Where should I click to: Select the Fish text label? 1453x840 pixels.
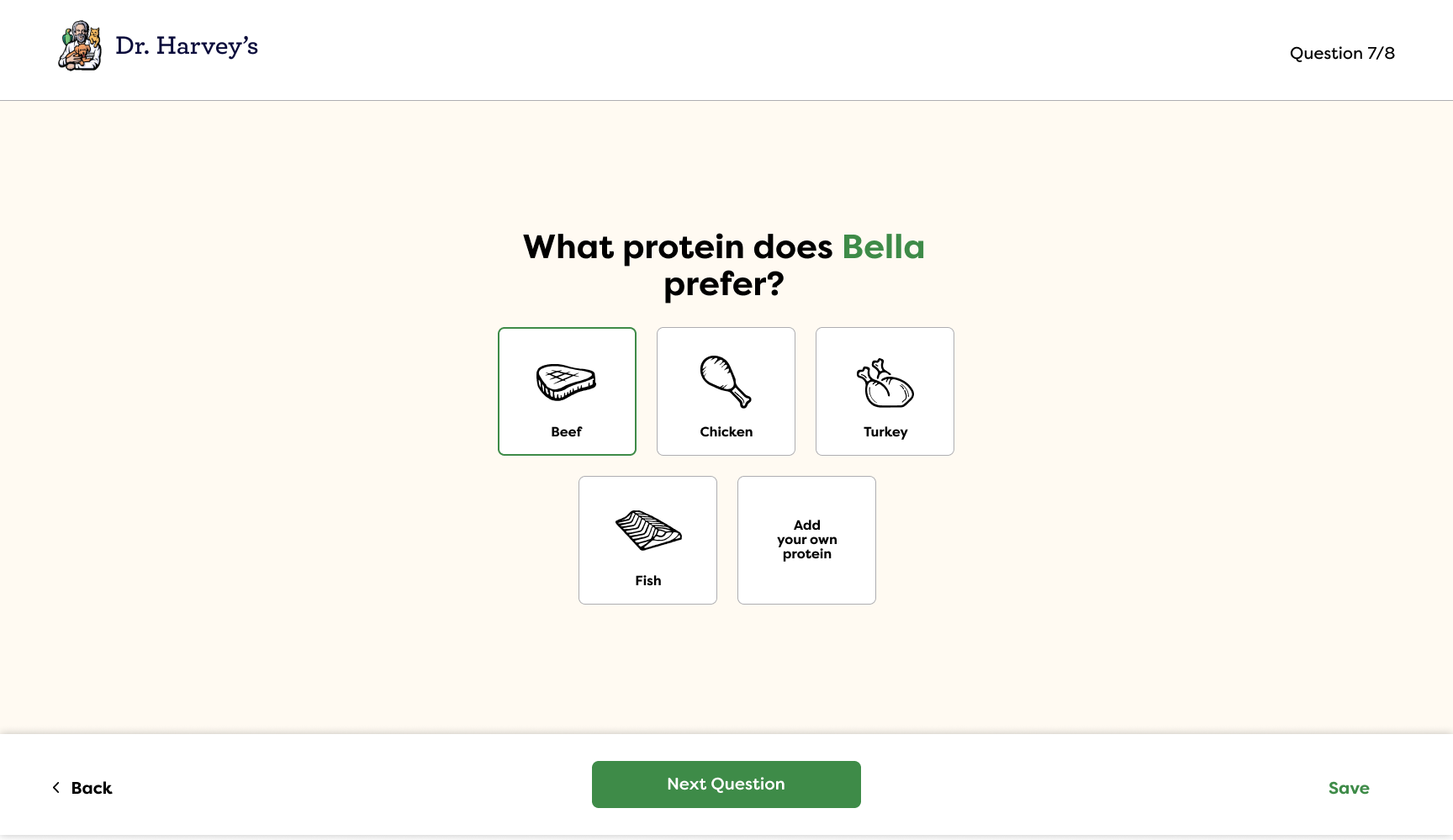[x=648, y=581]
